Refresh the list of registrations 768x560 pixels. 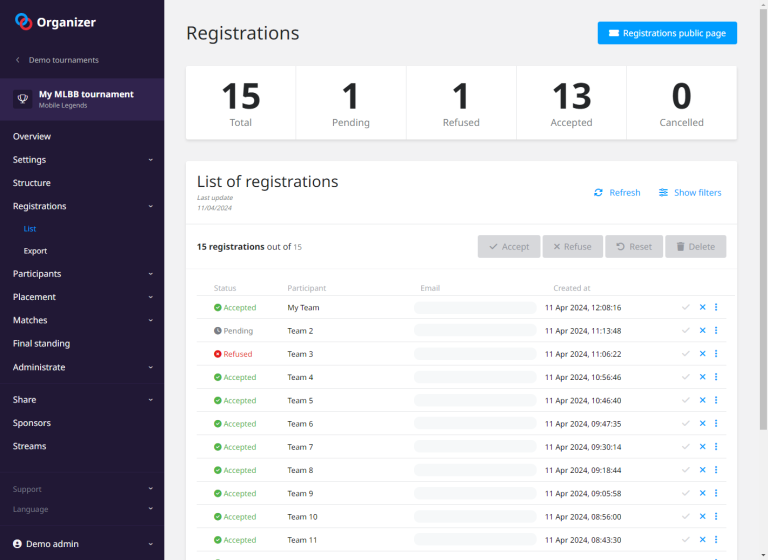pyautogui.click(x=616, y=192)
